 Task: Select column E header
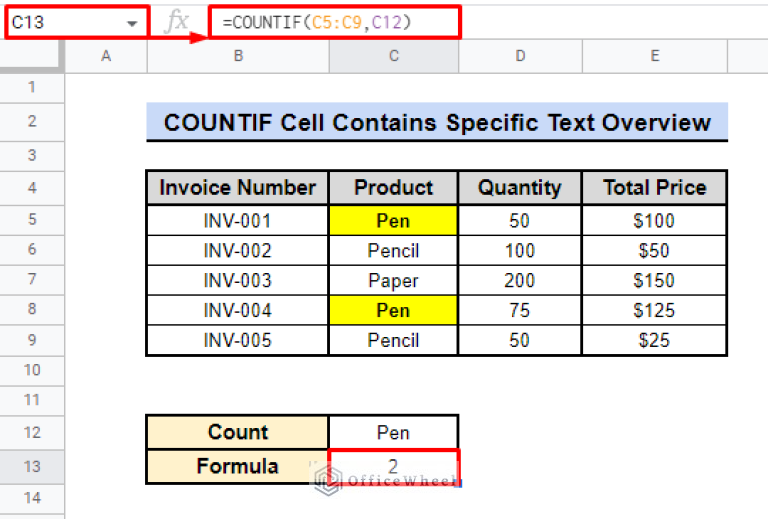[654, 57]
